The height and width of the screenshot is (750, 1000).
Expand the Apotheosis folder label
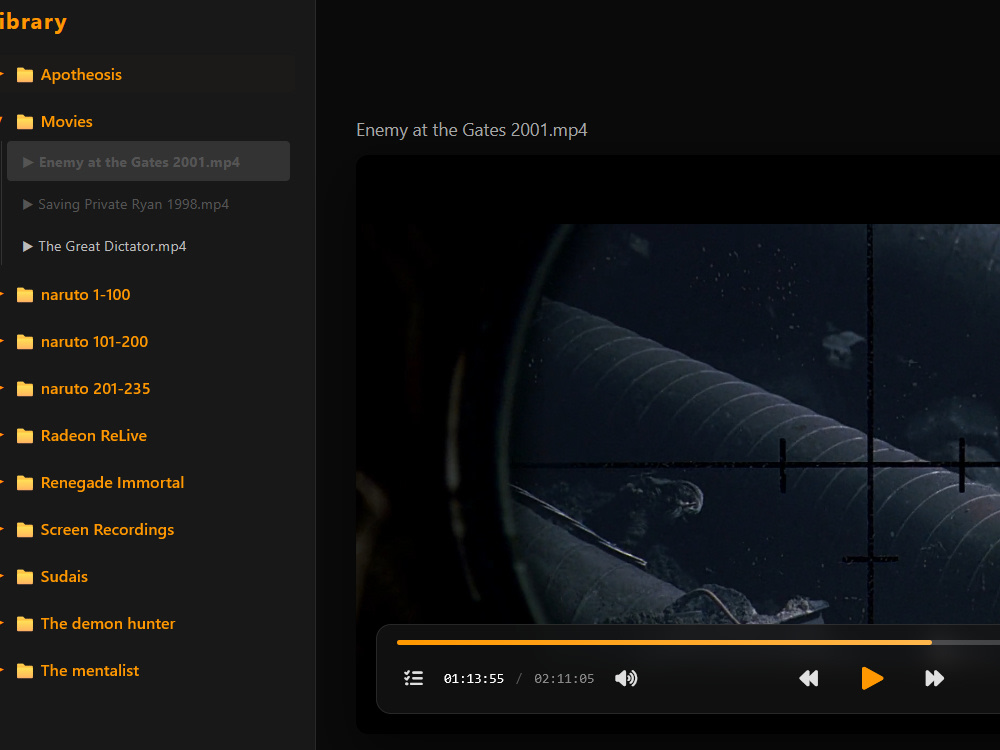pyautogui.click(x=81, y=75)
